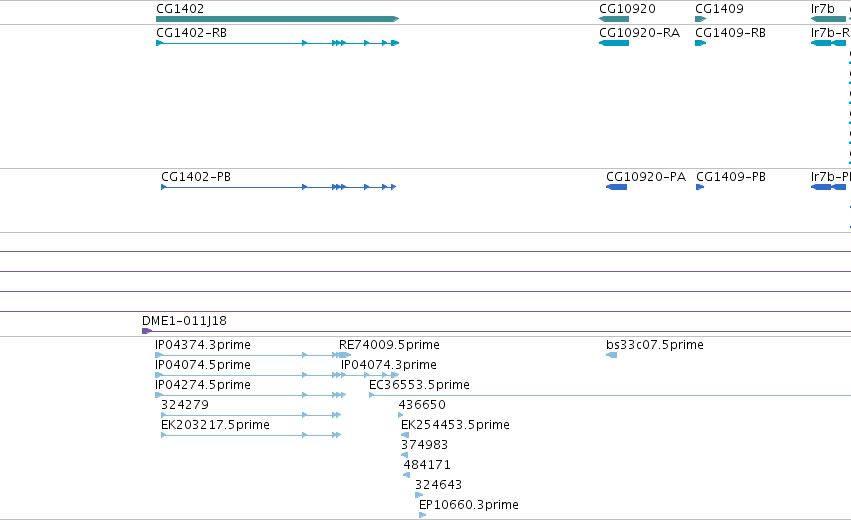
Task: Select the IP04274.5prime EST label
Action: 202,385
